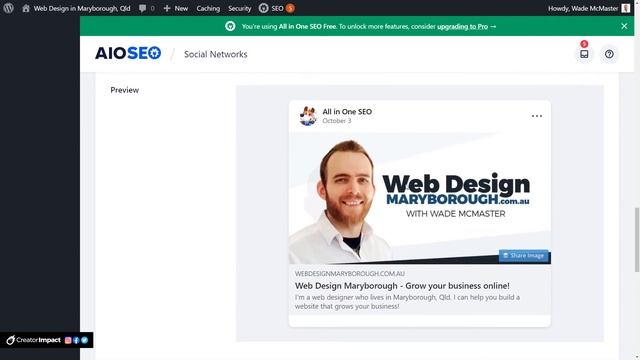640x360 pixels.
Task: Open the New content menu
Action: (176, 8)
